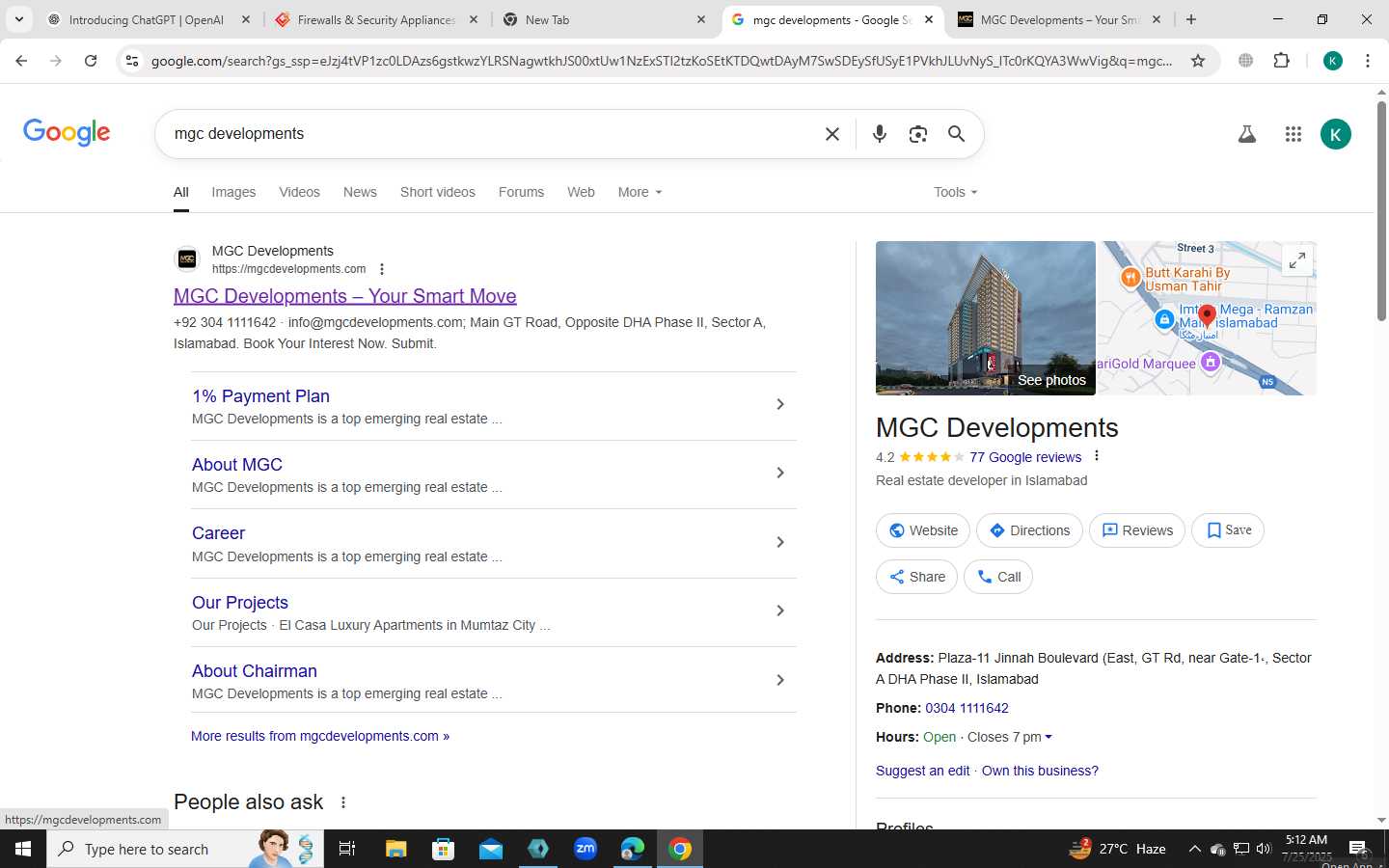Screen dimensions: 1389x868
Task: Switch to the News results tab
Action: (x=360, y=192)
